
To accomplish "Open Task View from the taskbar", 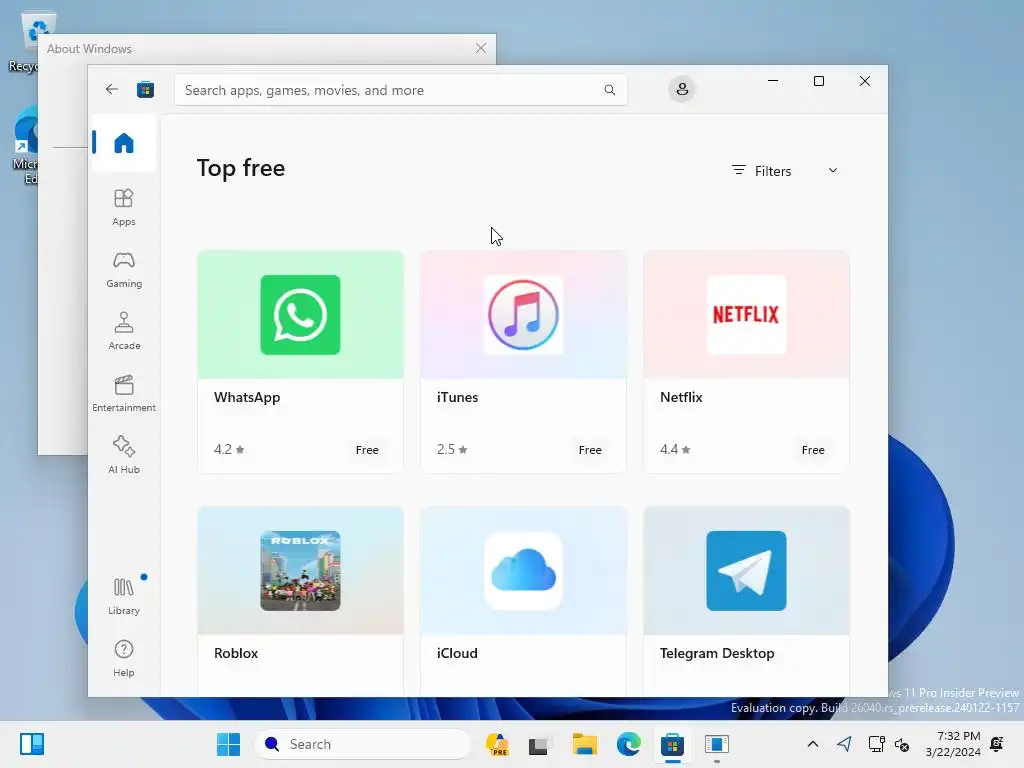I will [539, 744].
